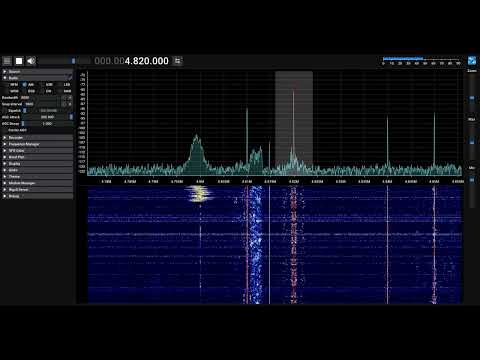Screen dimensions: 480x360
Task: Switch tuning mode with icon beside frequency
Action: (178, 61)
